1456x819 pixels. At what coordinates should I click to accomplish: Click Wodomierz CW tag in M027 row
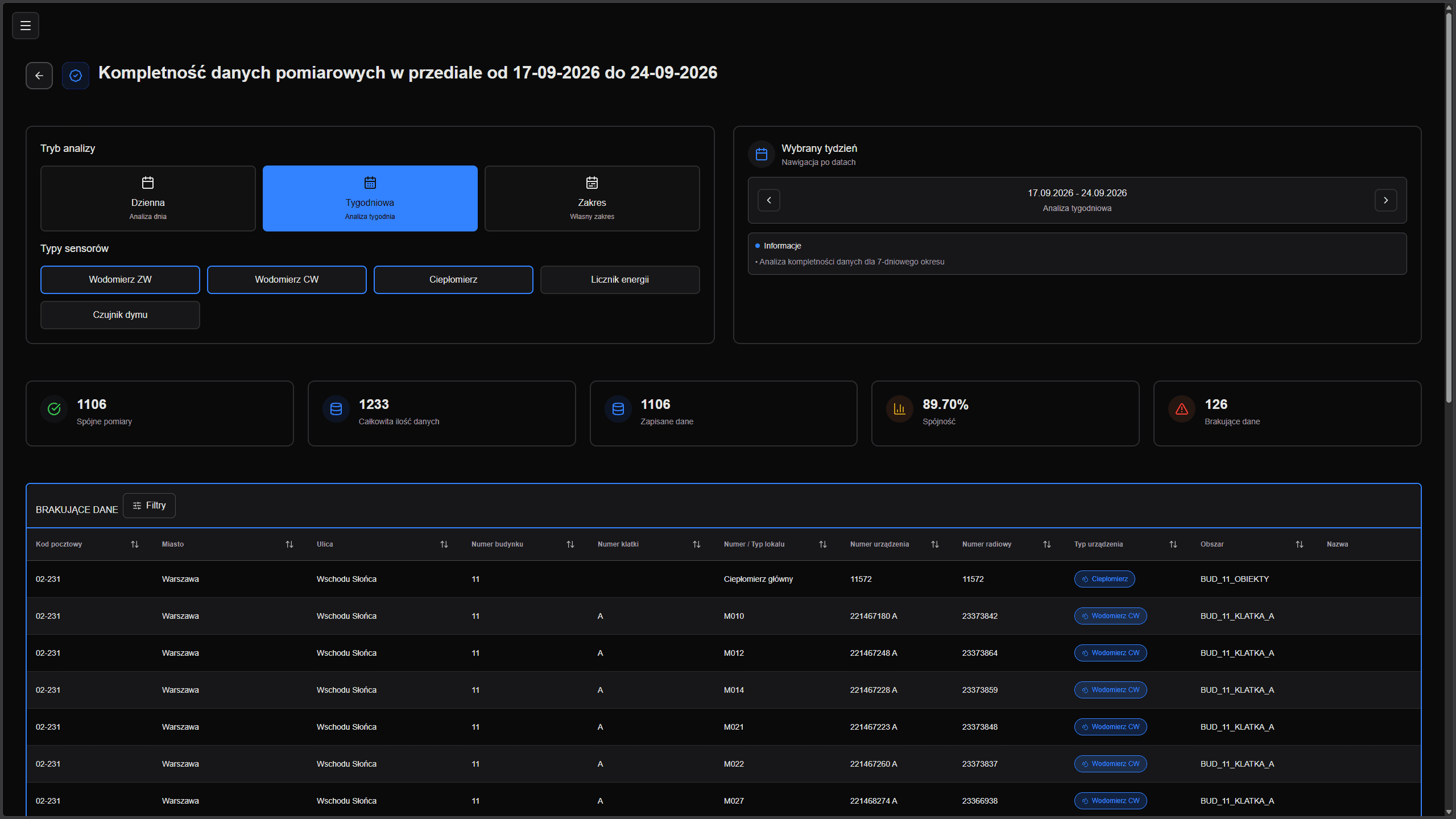[x=1110, y=801]
